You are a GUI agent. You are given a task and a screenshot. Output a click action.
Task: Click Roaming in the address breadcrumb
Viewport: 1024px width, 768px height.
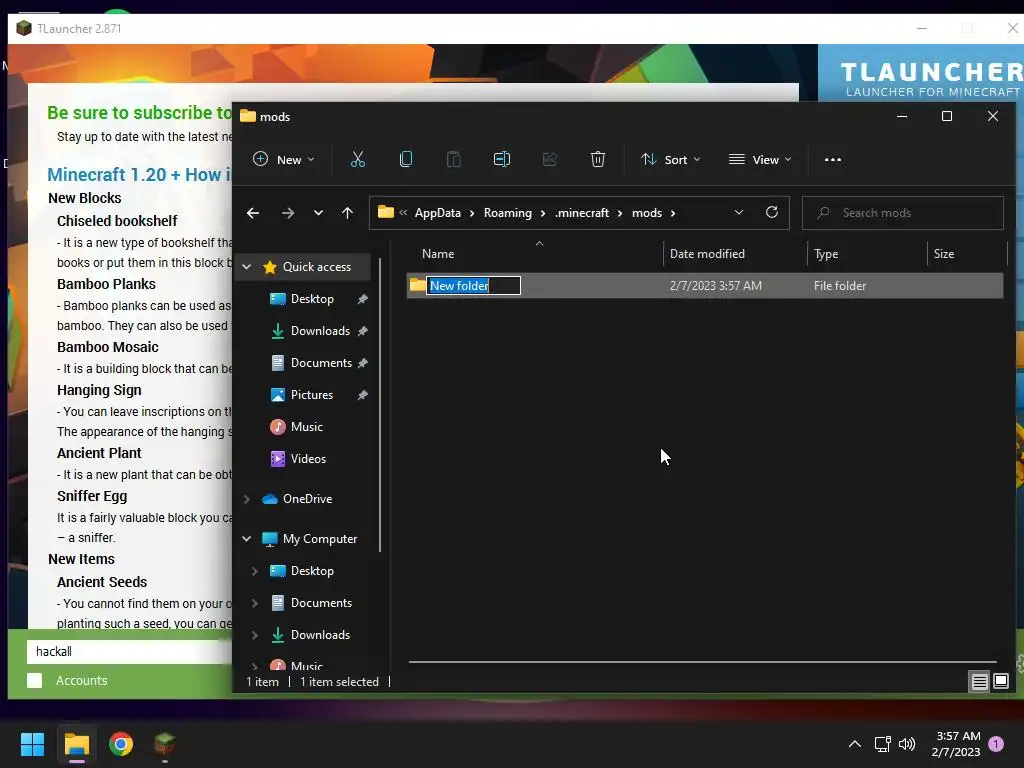[x=507, y=213]
